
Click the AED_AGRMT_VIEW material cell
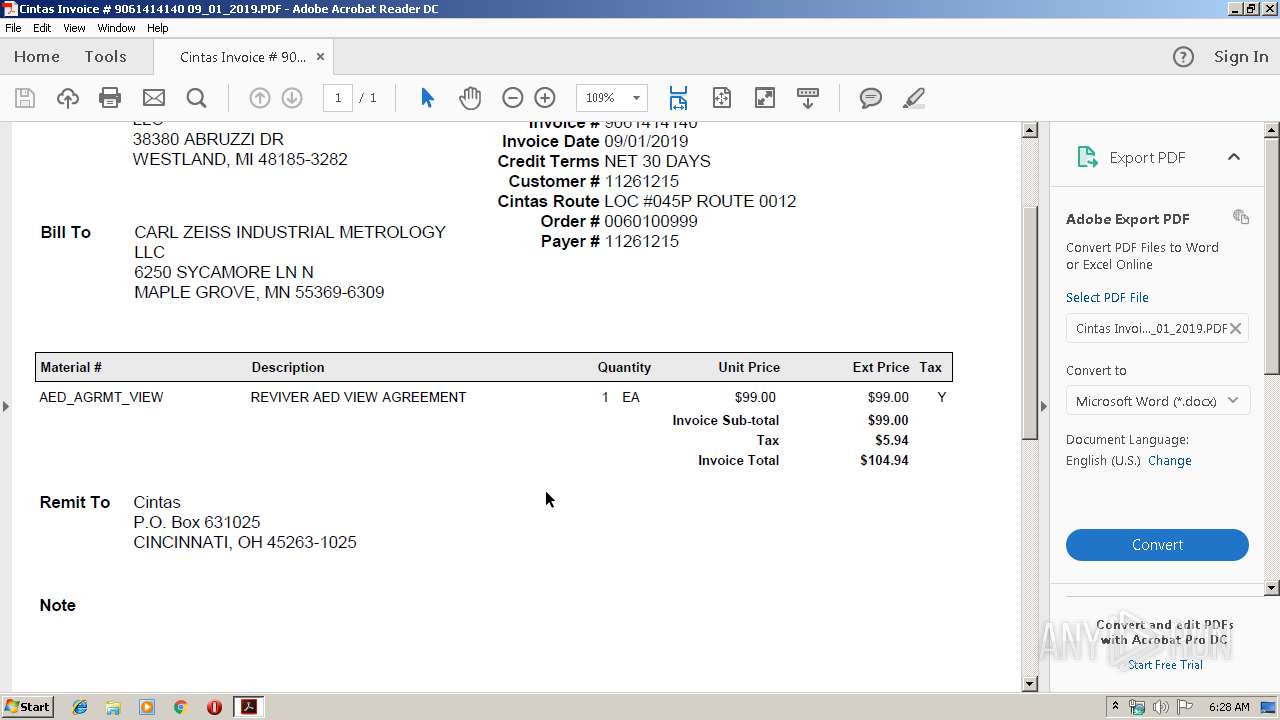coord(101,397)
